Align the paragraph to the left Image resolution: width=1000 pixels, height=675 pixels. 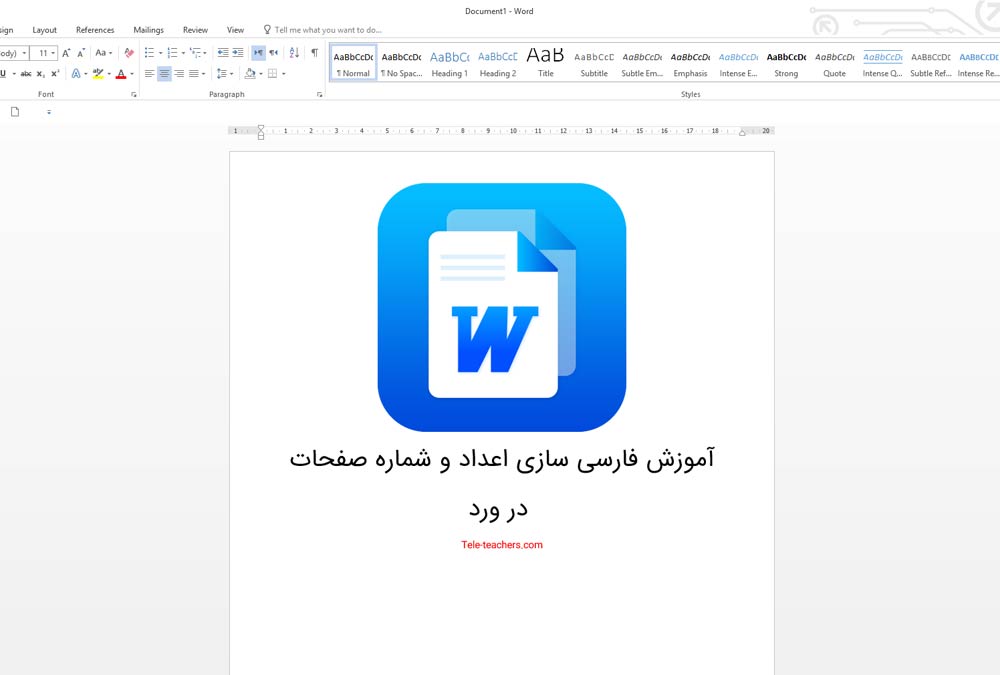[149, 74]
